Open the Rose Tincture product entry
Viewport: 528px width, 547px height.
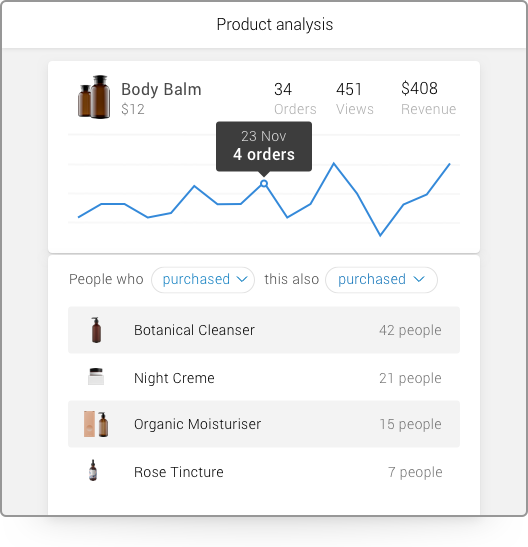[264, 472]
